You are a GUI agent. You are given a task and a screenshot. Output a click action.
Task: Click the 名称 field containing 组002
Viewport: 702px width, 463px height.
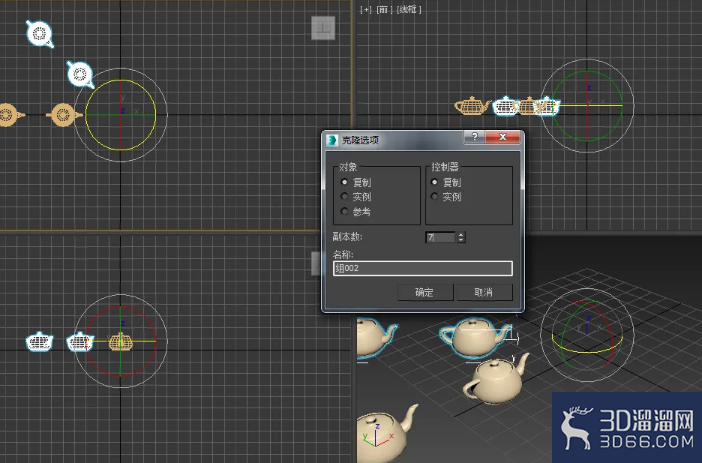[423, 268]
